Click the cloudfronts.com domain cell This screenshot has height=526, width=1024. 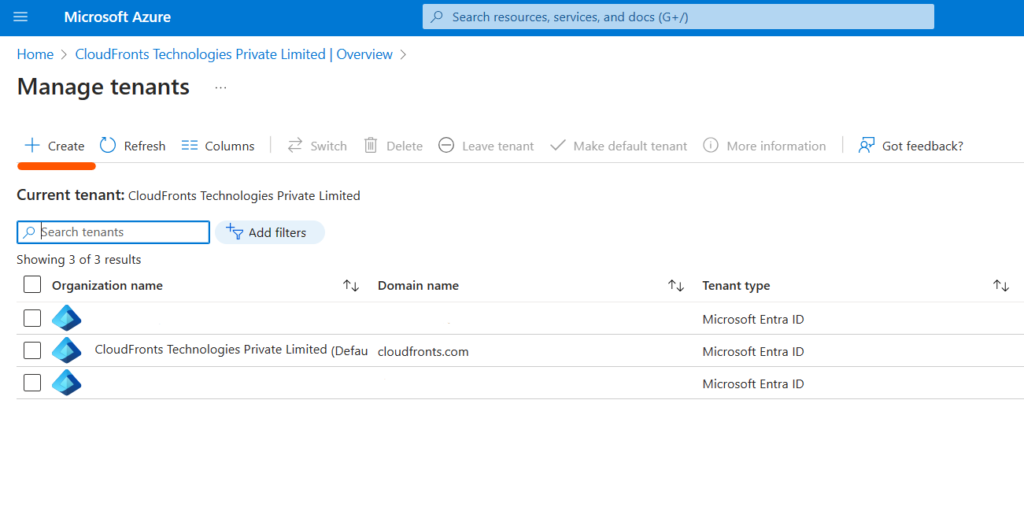[423, 352]
